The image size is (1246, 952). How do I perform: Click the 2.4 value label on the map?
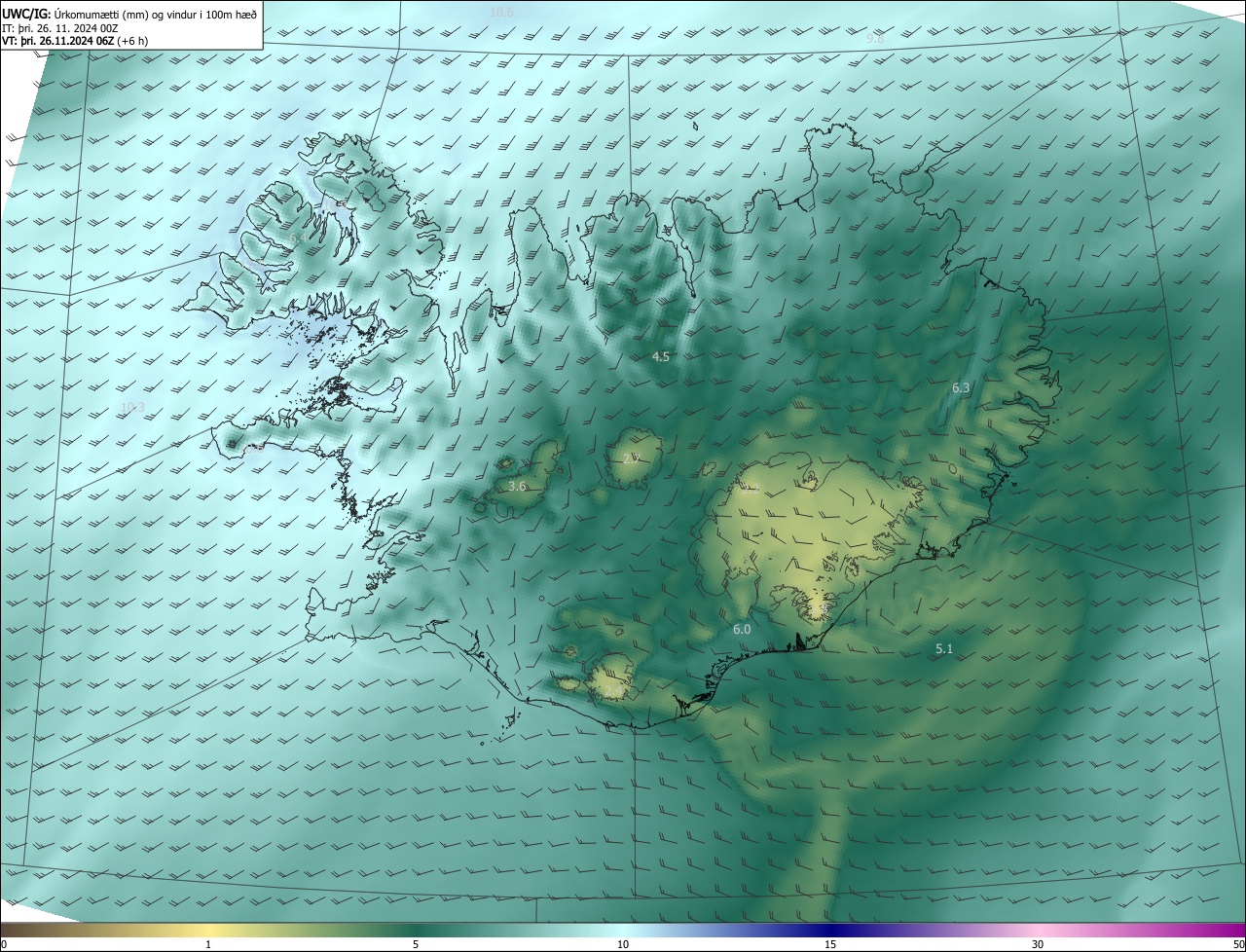pos(613,690)
